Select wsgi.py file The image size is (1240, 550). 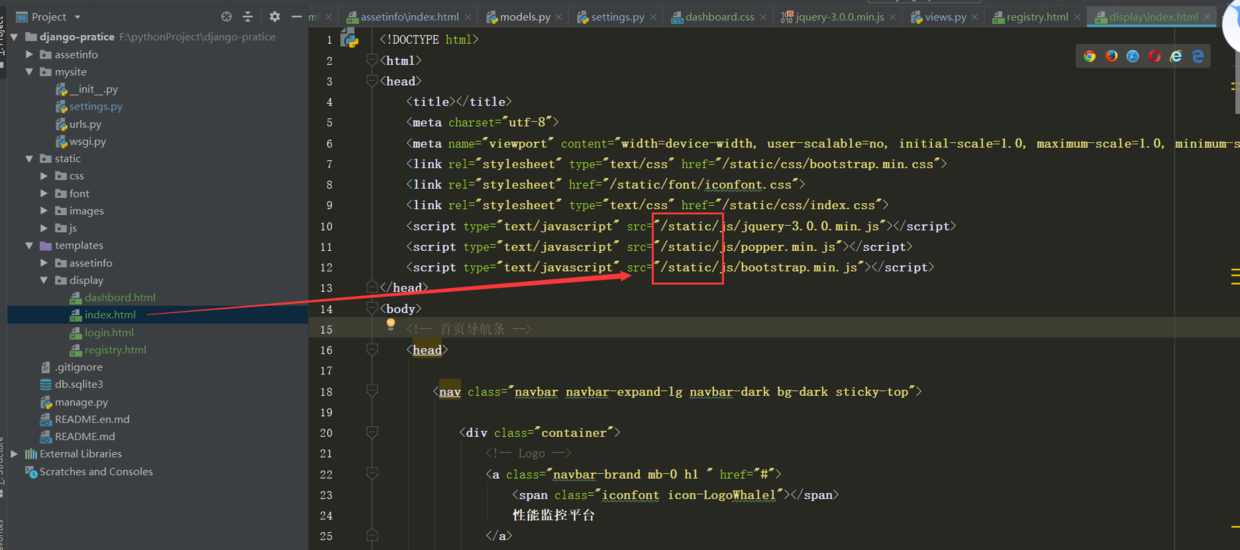point(87,142)
